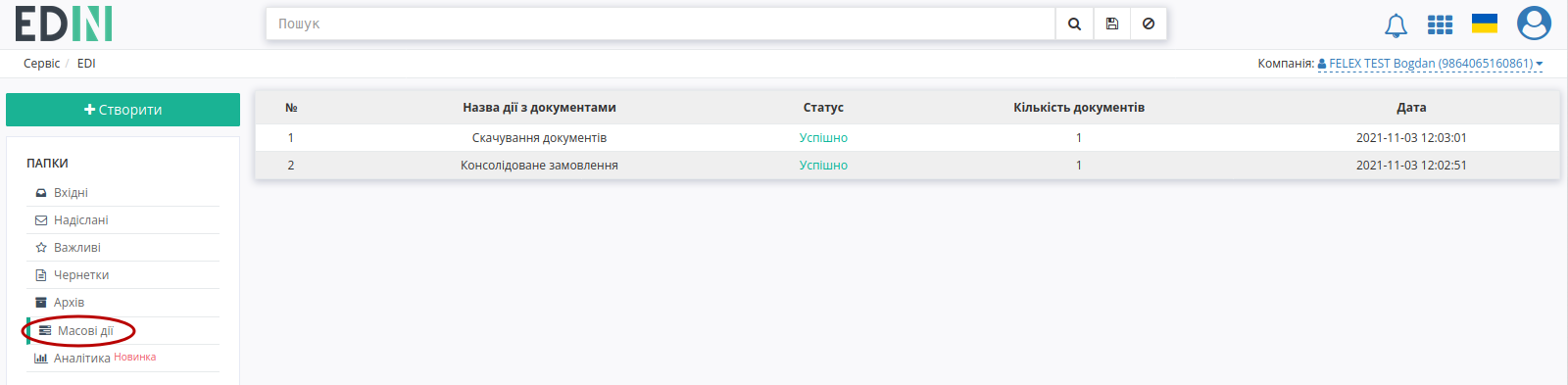
Task: Click the save search floppy icon
Action: tap(1111, 24)
